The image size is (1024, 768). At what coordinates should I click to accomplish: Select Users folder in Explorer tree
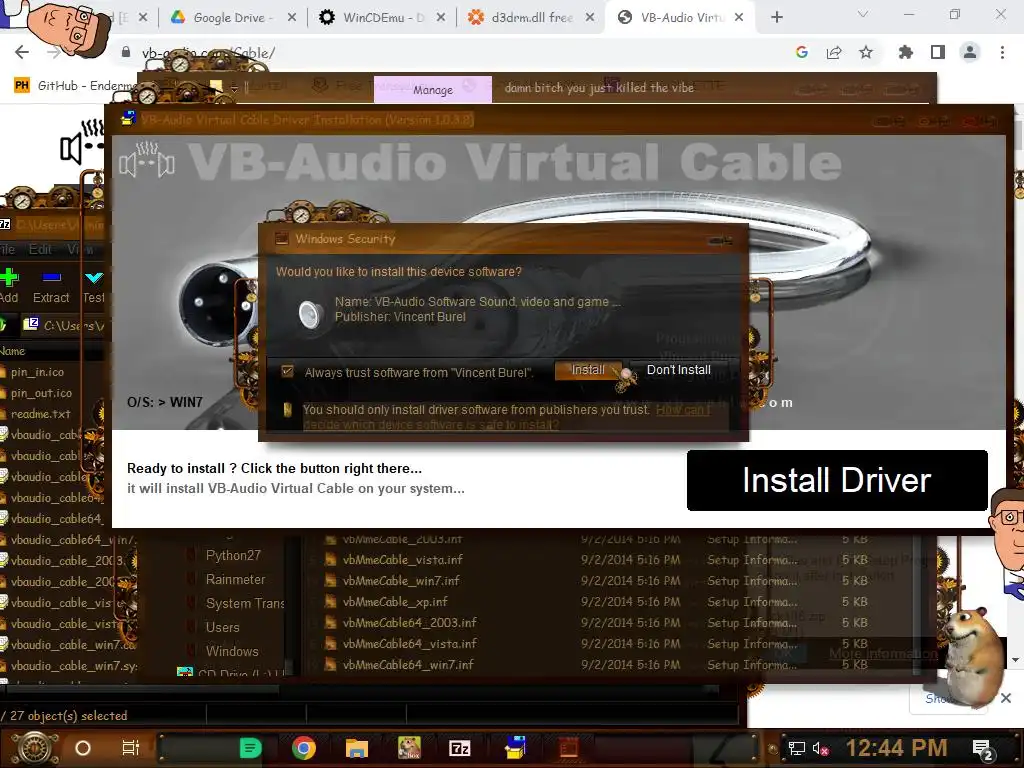coord(222,627)
